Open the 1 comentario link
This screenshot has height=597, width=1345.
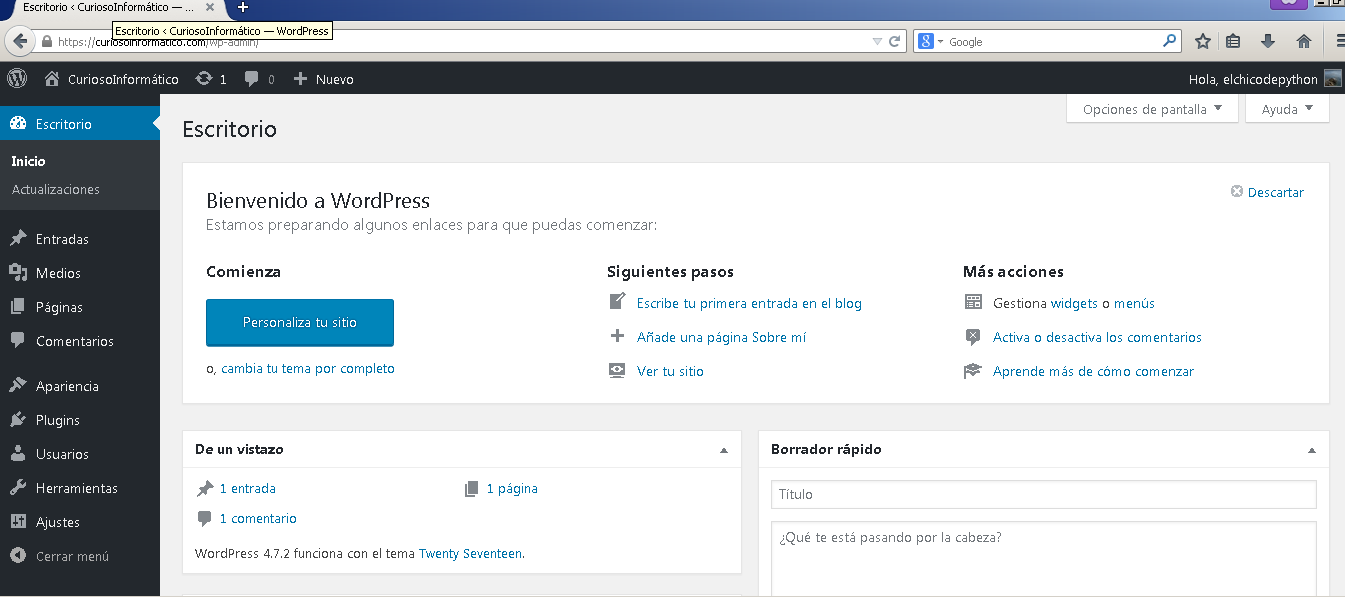[258, 519]
